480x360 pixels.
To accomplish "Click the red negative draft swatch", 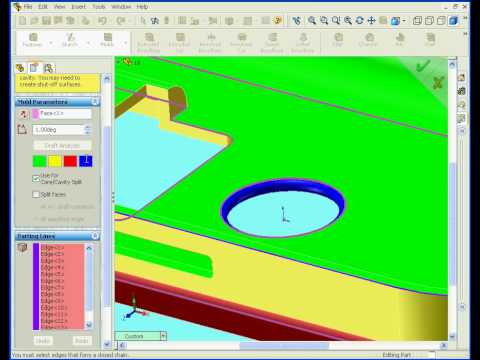I will pyautogui.click(x=70, y=161).
